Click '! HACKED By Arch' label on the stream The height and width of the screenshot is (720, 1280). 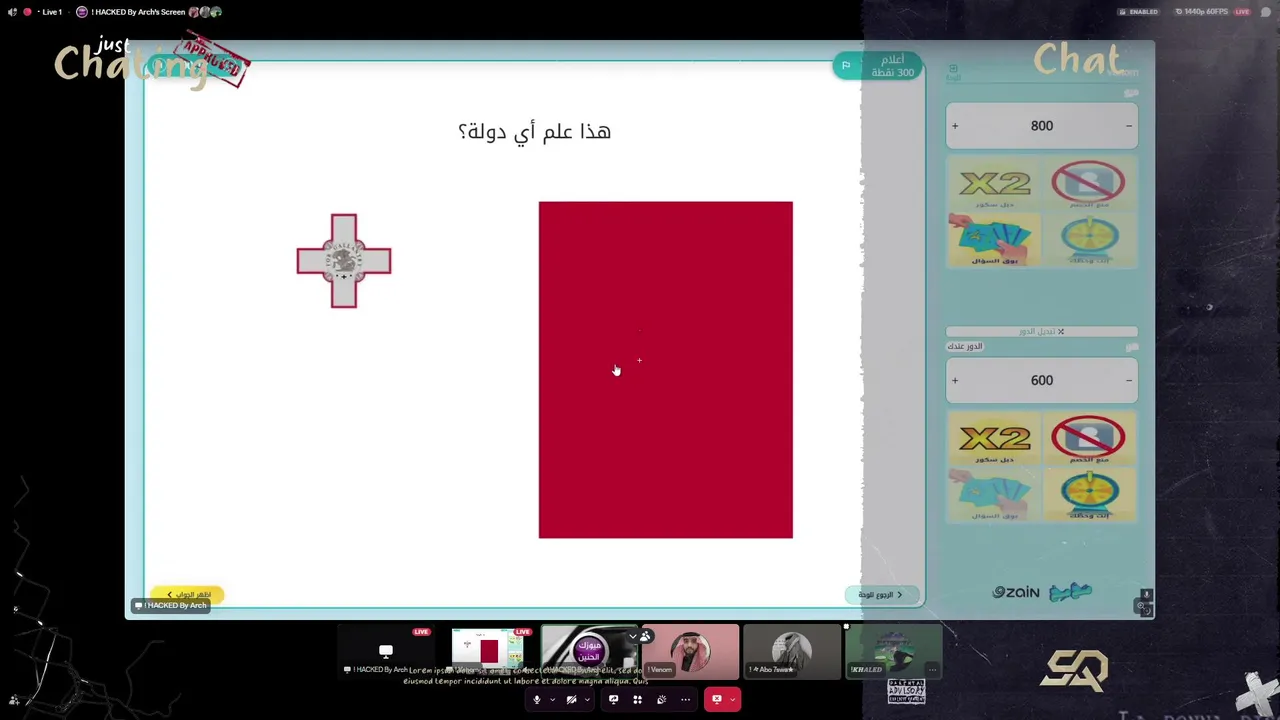point(172,605)
